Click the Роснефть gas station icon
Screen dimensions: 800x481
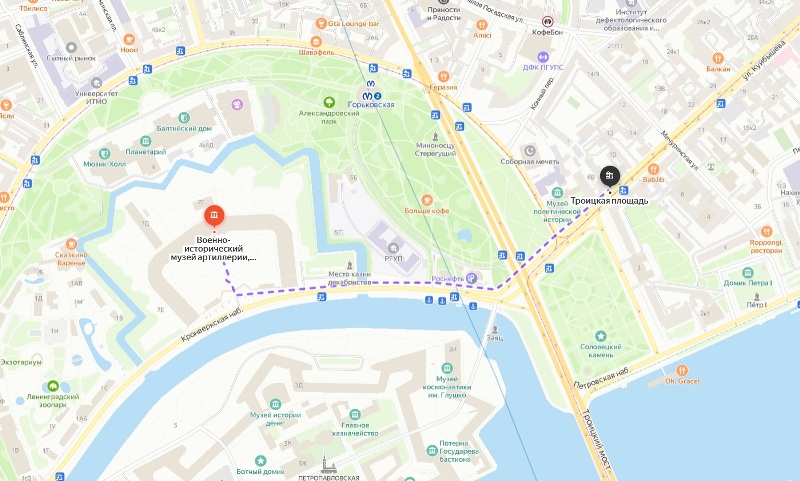472,279
